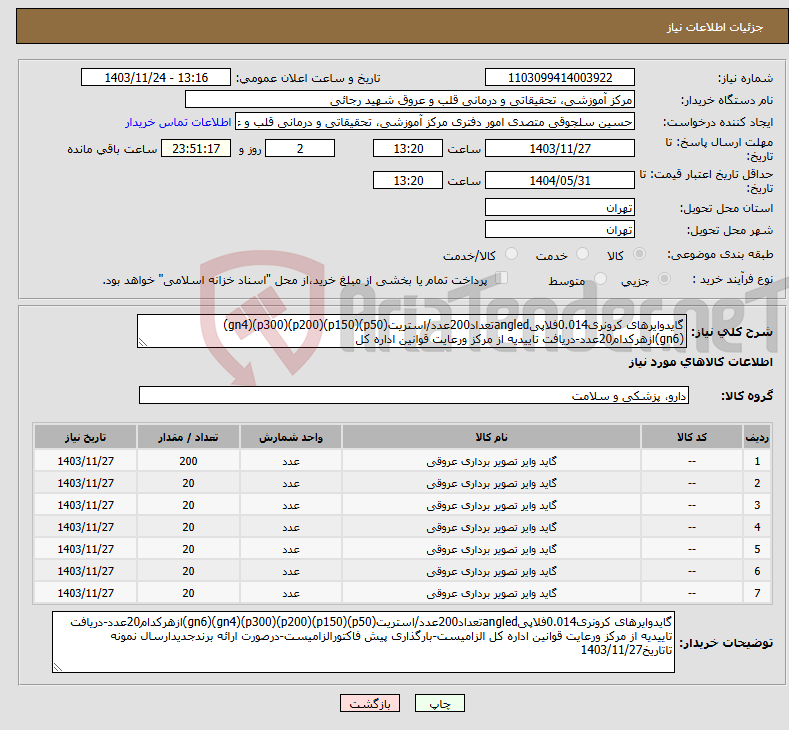Click the شهر محل تحویل field تهران
The height and width of the screenshot is (730, 789).
(x=560, y=229)
